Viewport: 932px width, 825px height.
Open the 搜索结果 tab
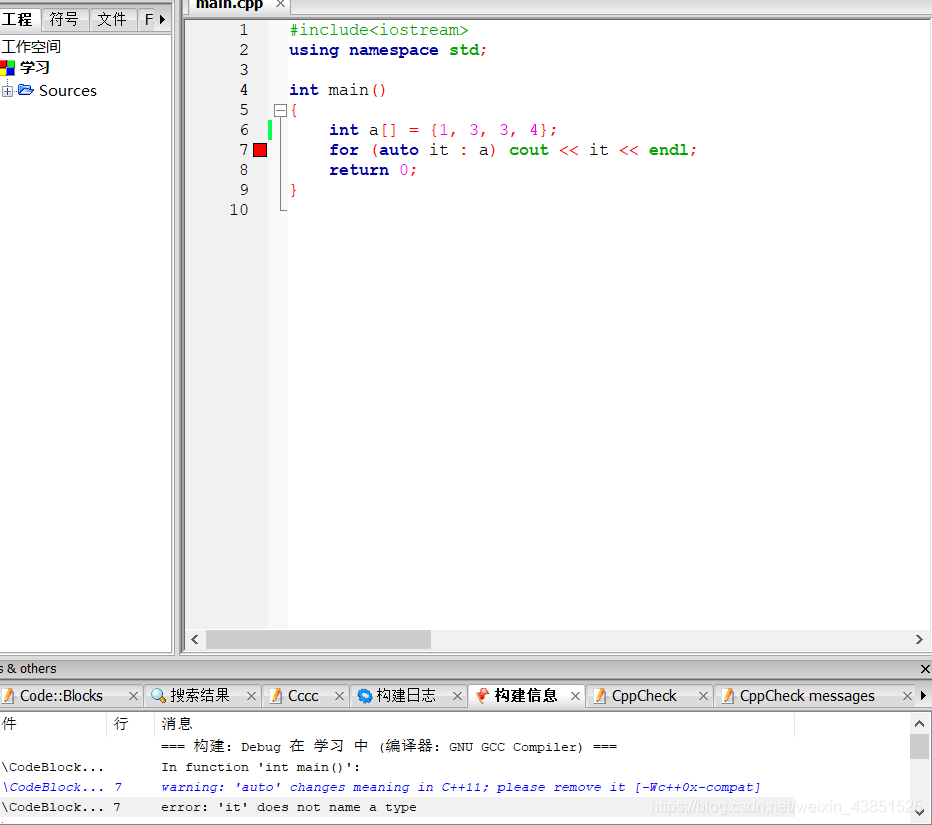pos(199,696)
